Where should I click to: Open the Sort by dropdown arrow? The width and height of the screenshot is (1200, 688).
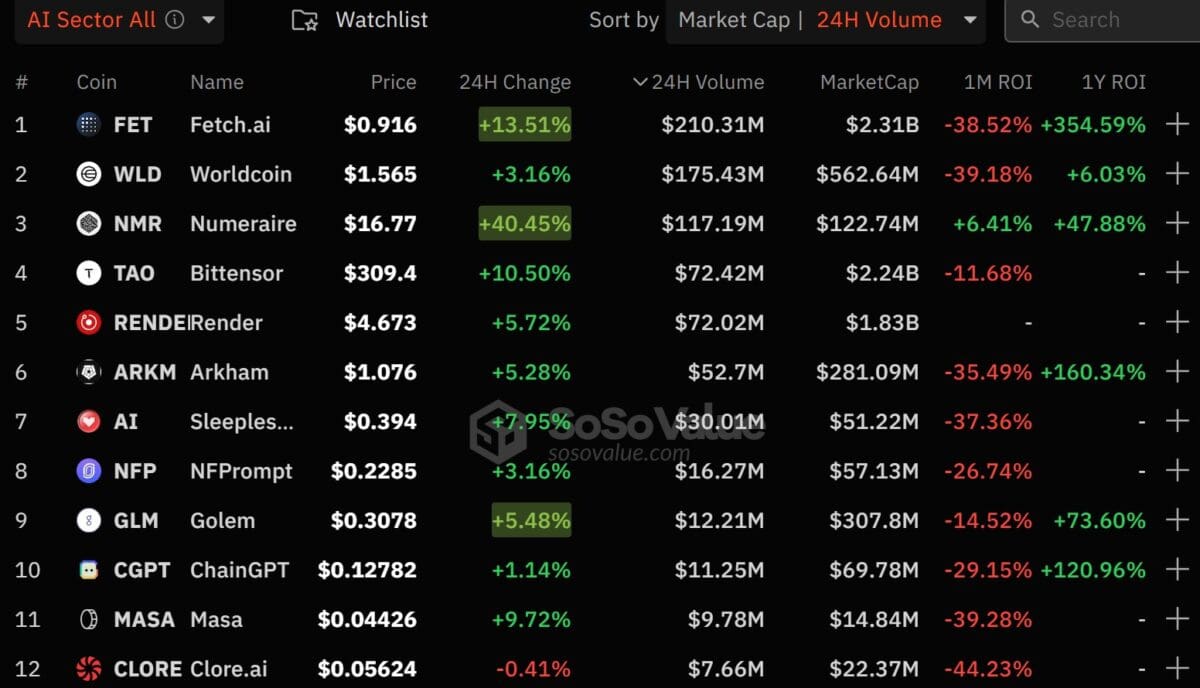pos(970,20)
